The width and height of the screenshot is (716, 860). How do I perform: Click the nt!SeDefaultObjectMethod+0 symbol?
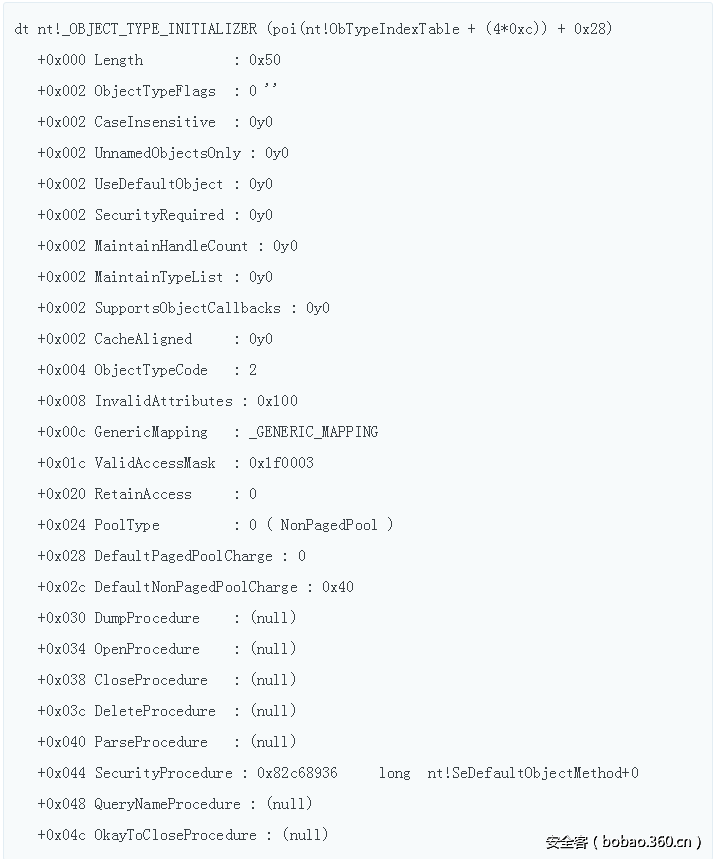click(532, 773)
